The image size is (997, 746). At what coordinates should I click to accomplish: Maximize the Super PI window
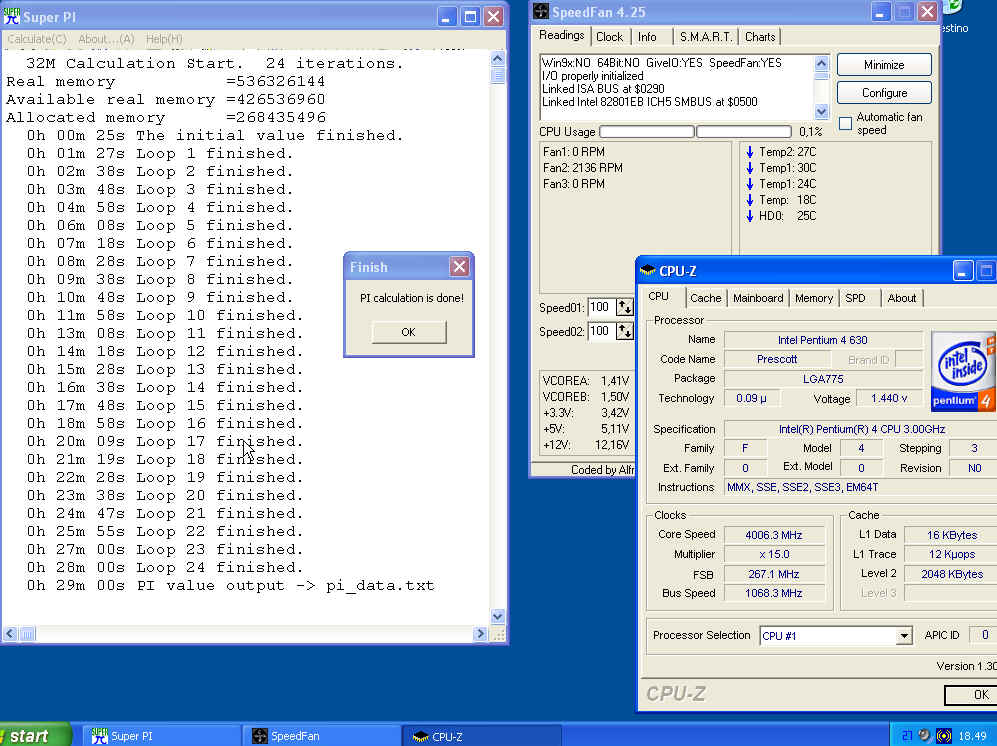470,17
